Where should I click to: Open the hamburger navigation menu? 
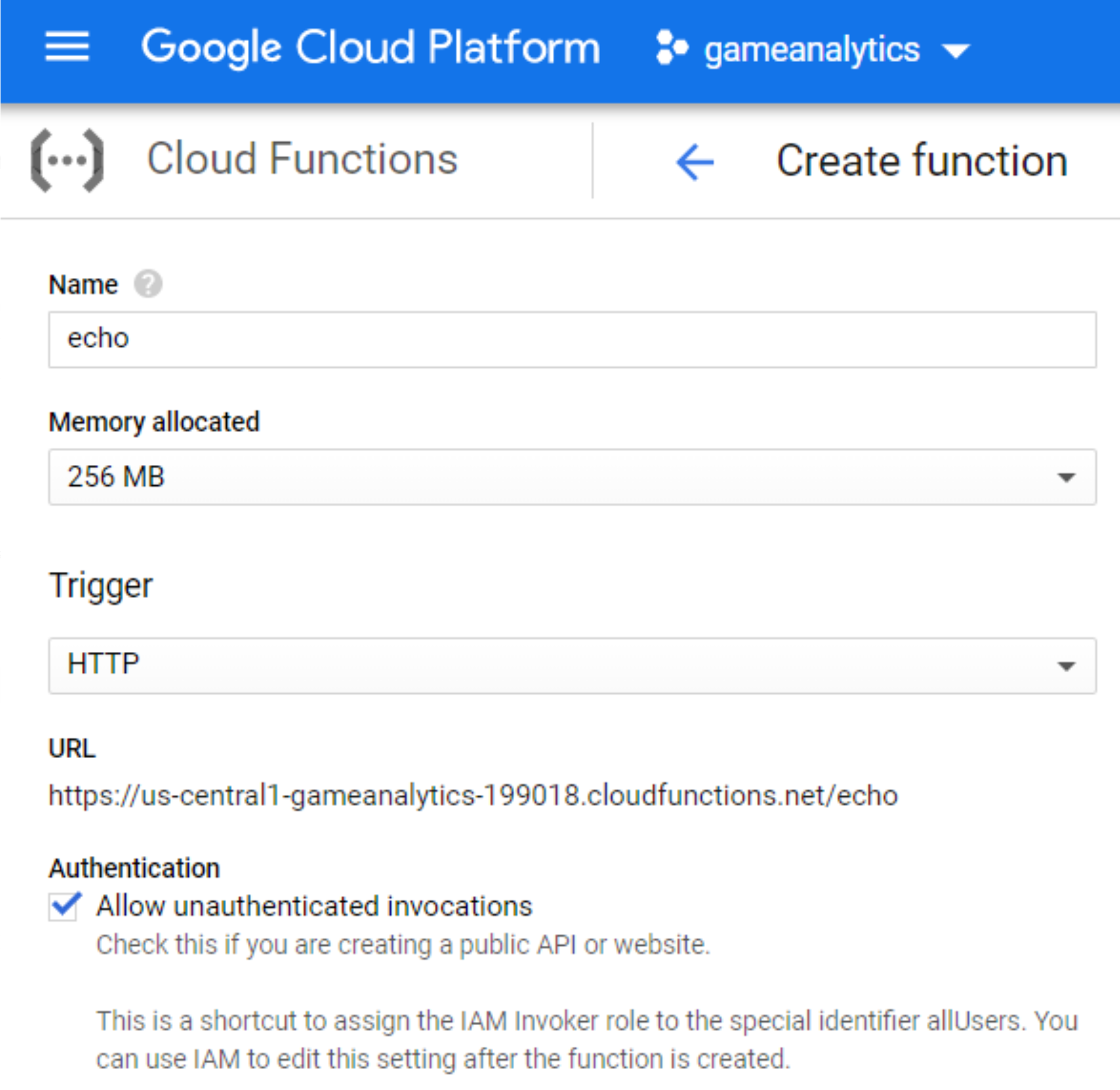click(x=67, y=47)
